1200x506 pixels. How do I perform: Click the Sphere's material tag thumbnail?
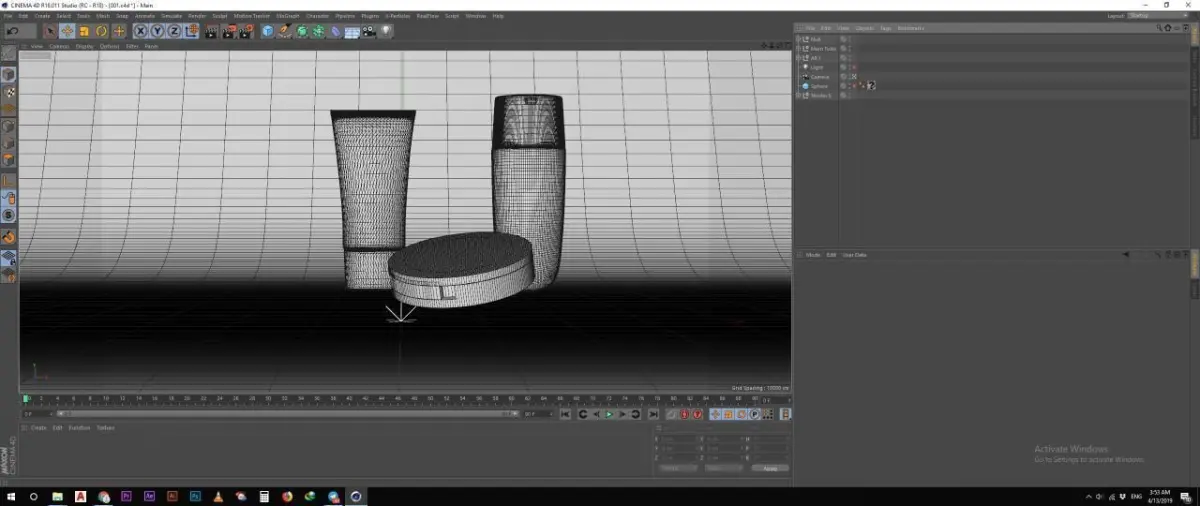871,86
